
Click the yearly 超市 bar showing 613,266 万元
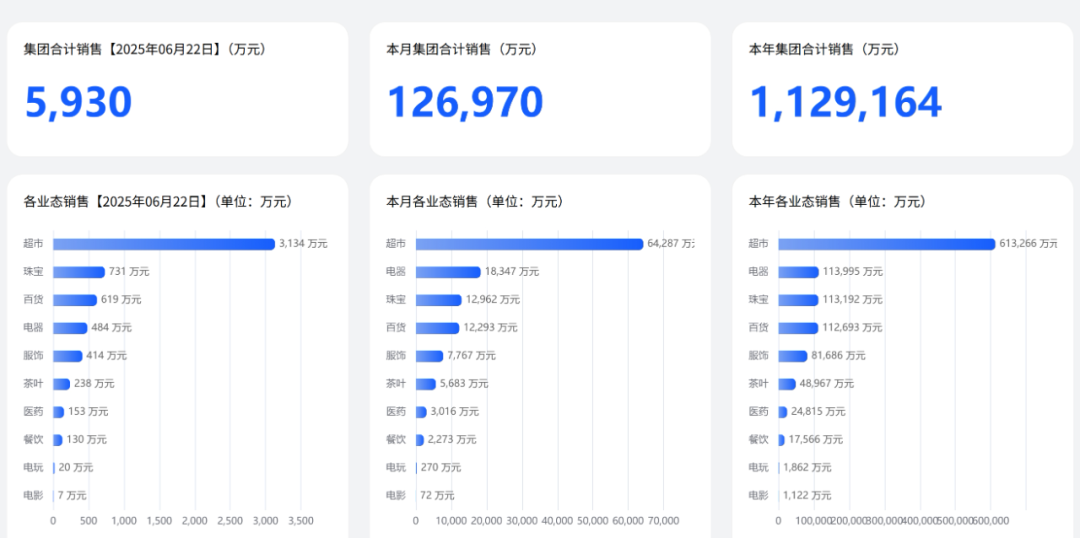[886, 244]
